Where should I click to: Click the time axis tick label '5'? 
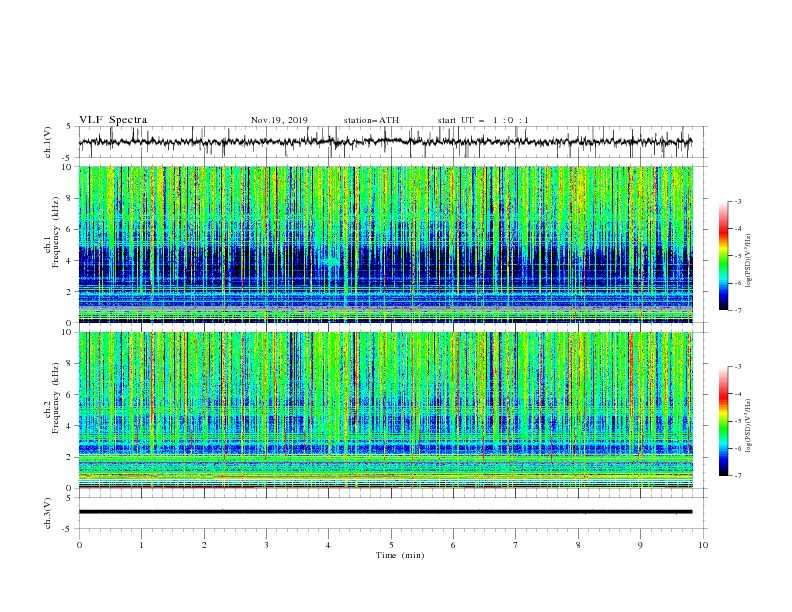391,545
